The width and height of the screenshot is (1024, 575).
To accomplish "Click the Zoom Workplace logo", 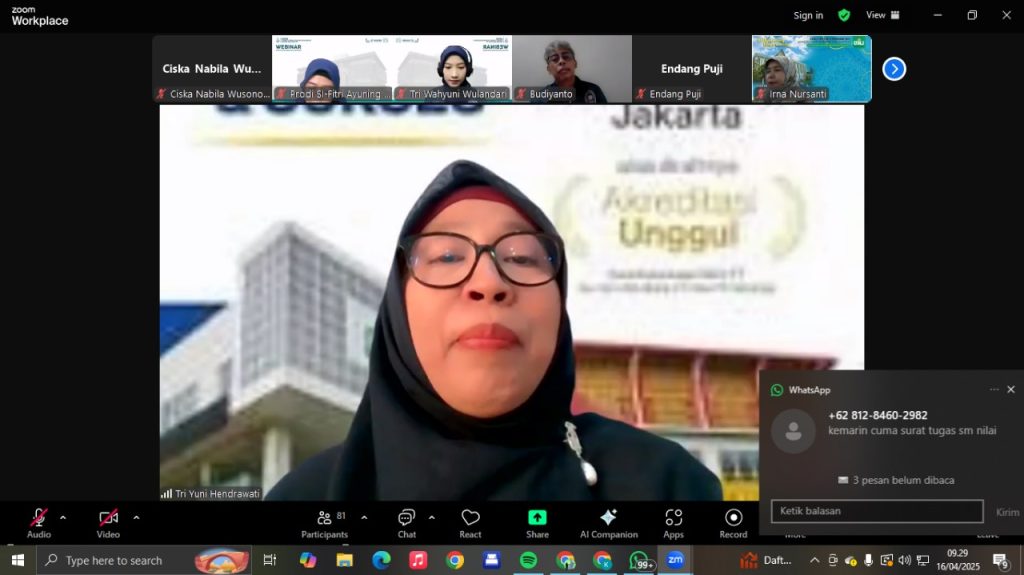I will coord(39,16).
